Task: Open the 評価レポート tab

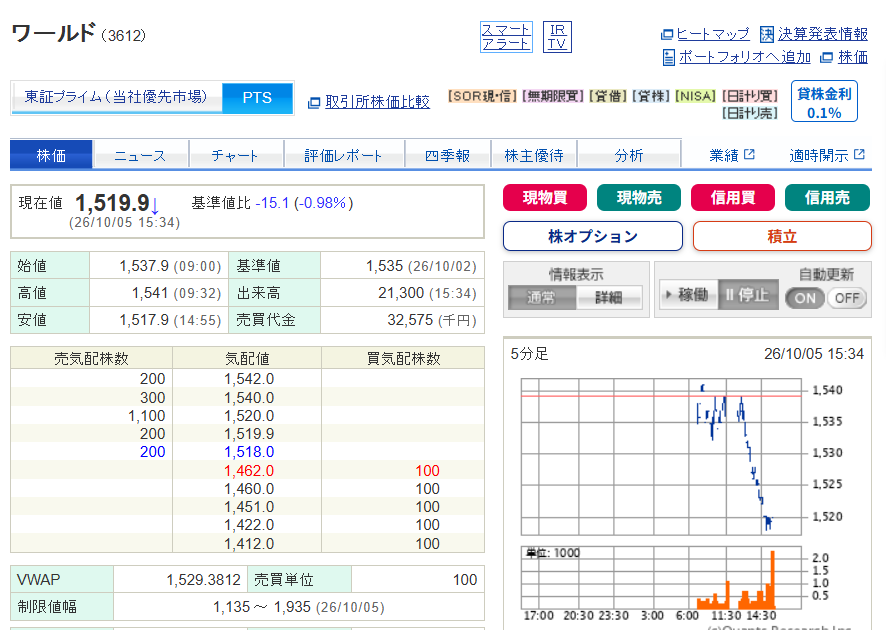Action: coord(344,155)
